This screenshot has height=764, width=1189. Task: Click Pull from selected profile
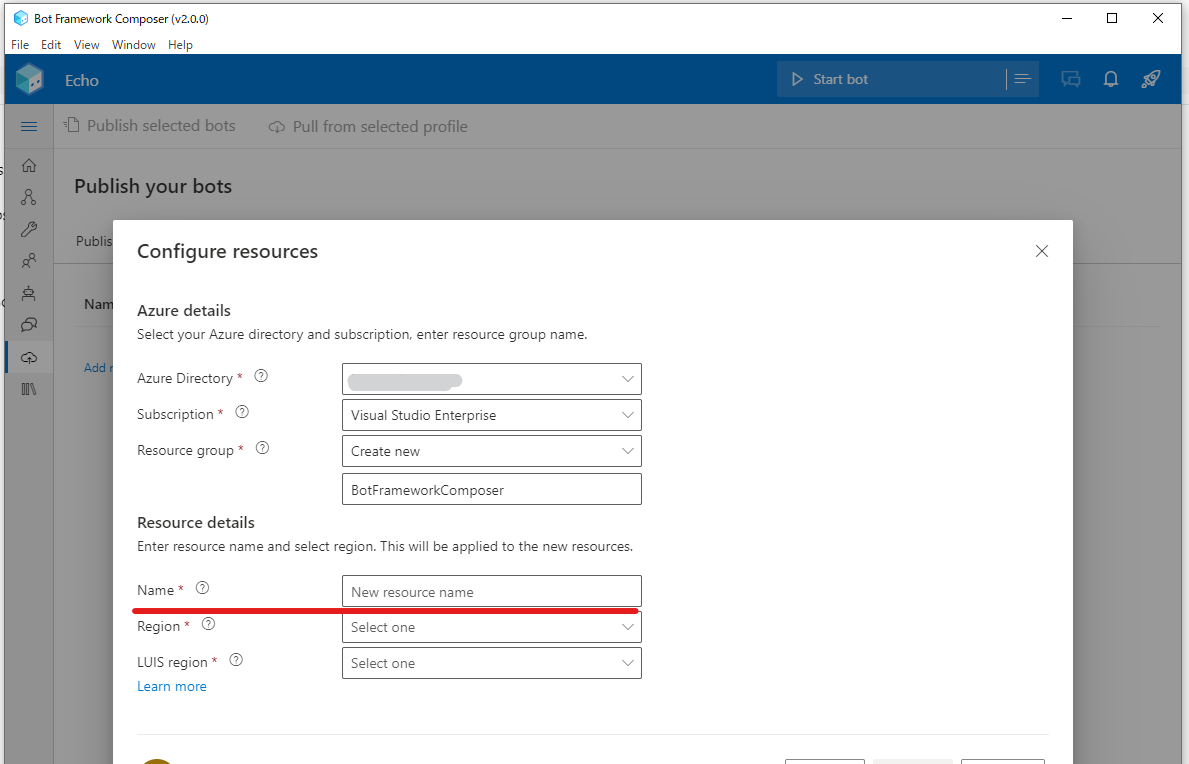[369, 127]
